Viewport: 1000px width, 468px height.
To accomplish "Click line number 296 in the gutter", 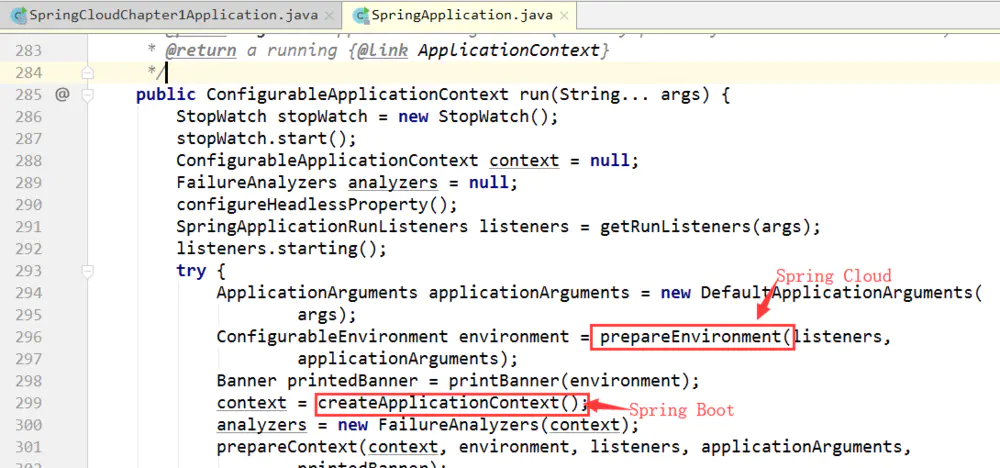I will pos(27,337).
